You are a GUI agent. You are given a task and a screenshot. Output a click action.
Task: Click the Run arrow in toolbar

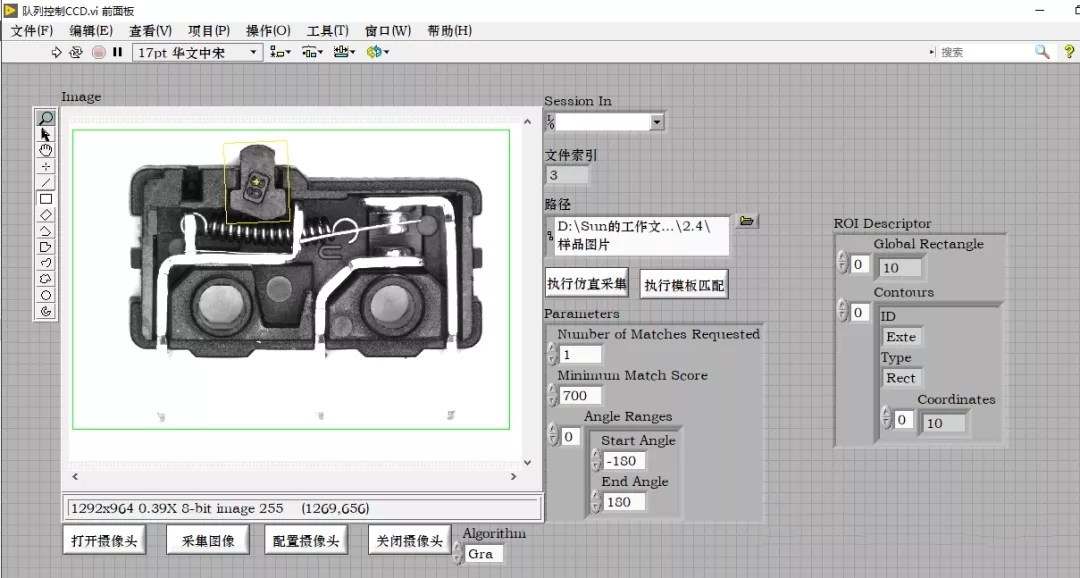(57, 52)
